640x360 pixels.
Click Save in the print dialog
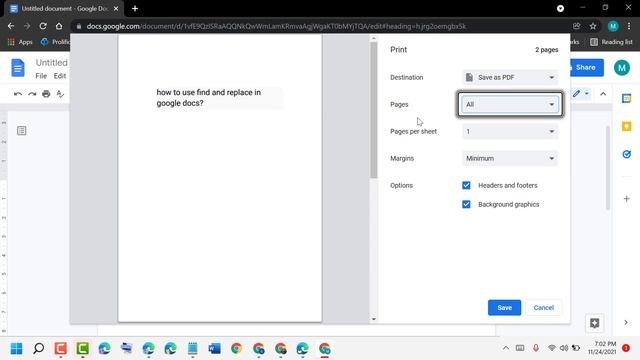tap(504, 308)
